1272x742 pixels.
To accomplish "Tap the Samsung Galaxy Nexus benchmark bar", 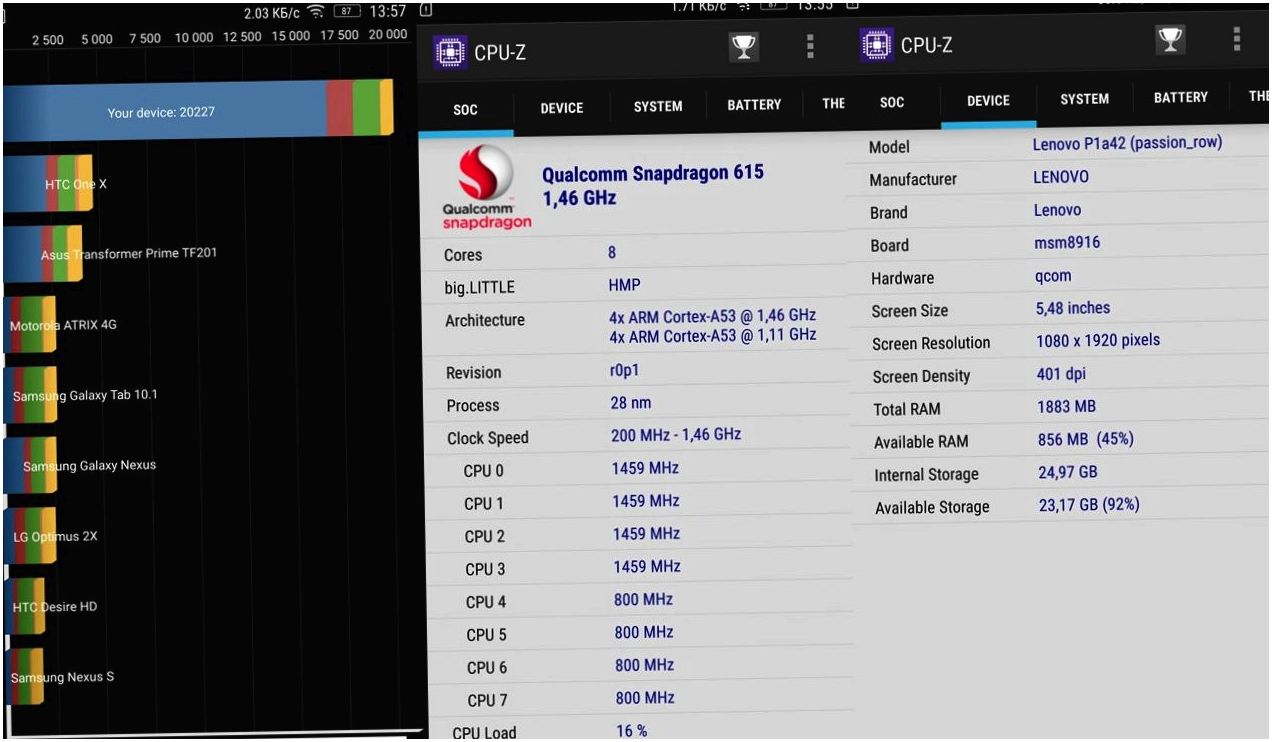I will click(x=30, y=466).
